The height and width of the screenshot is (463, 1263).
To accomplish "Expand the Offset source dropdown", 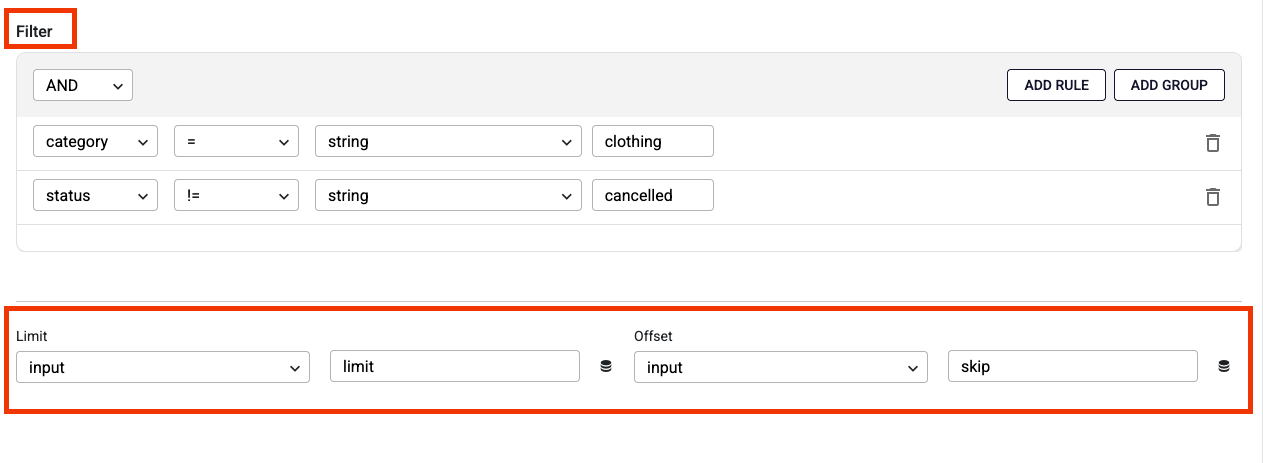I will pyautogui.click(x=781, y=367).
